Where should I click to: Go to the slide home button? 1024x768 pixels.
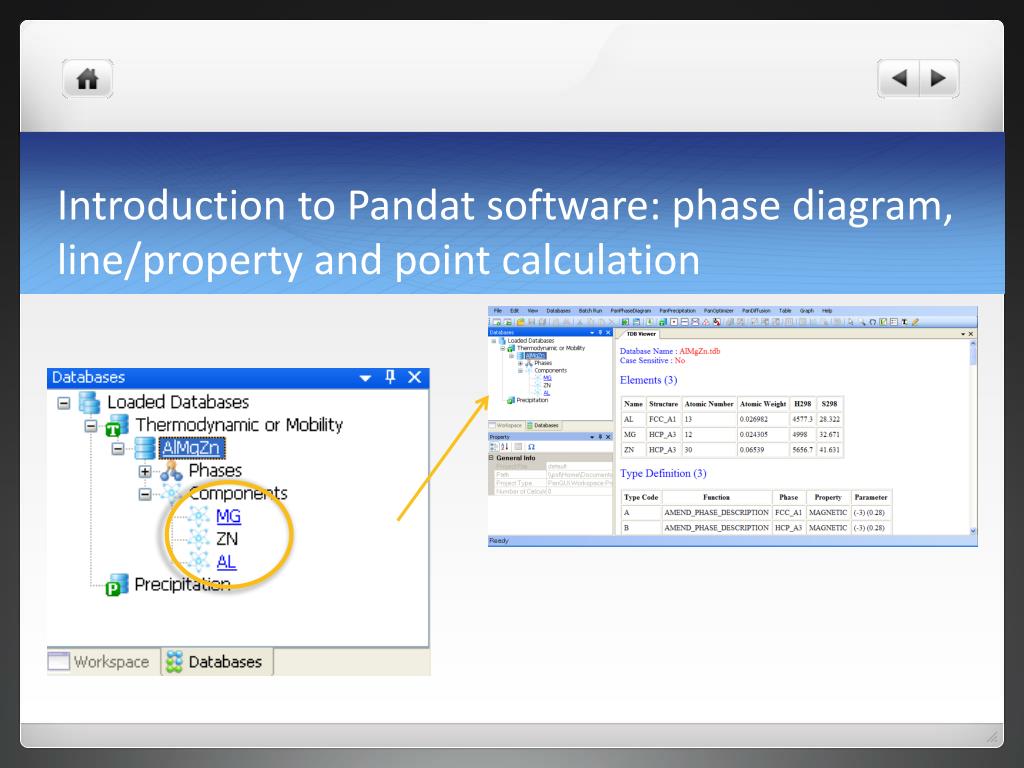point(88,79)
